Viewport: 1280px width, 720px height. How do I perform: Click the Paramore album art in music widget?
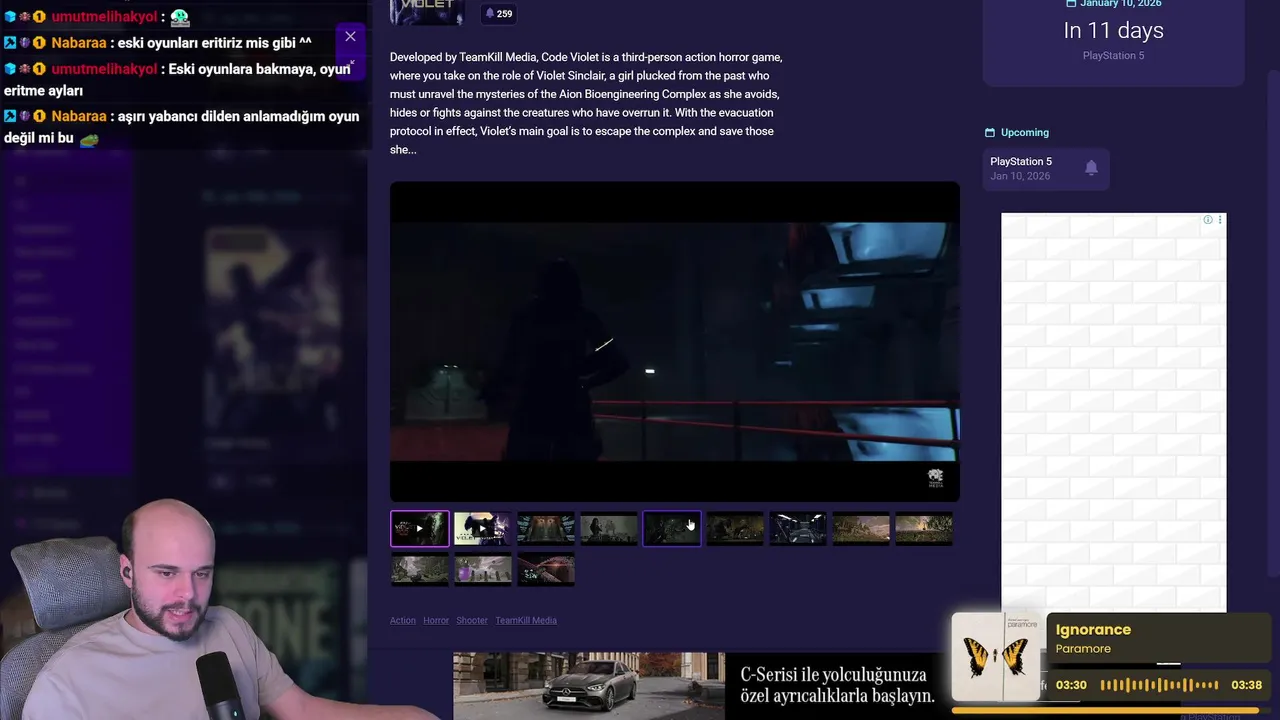click(x=997, y=657)
